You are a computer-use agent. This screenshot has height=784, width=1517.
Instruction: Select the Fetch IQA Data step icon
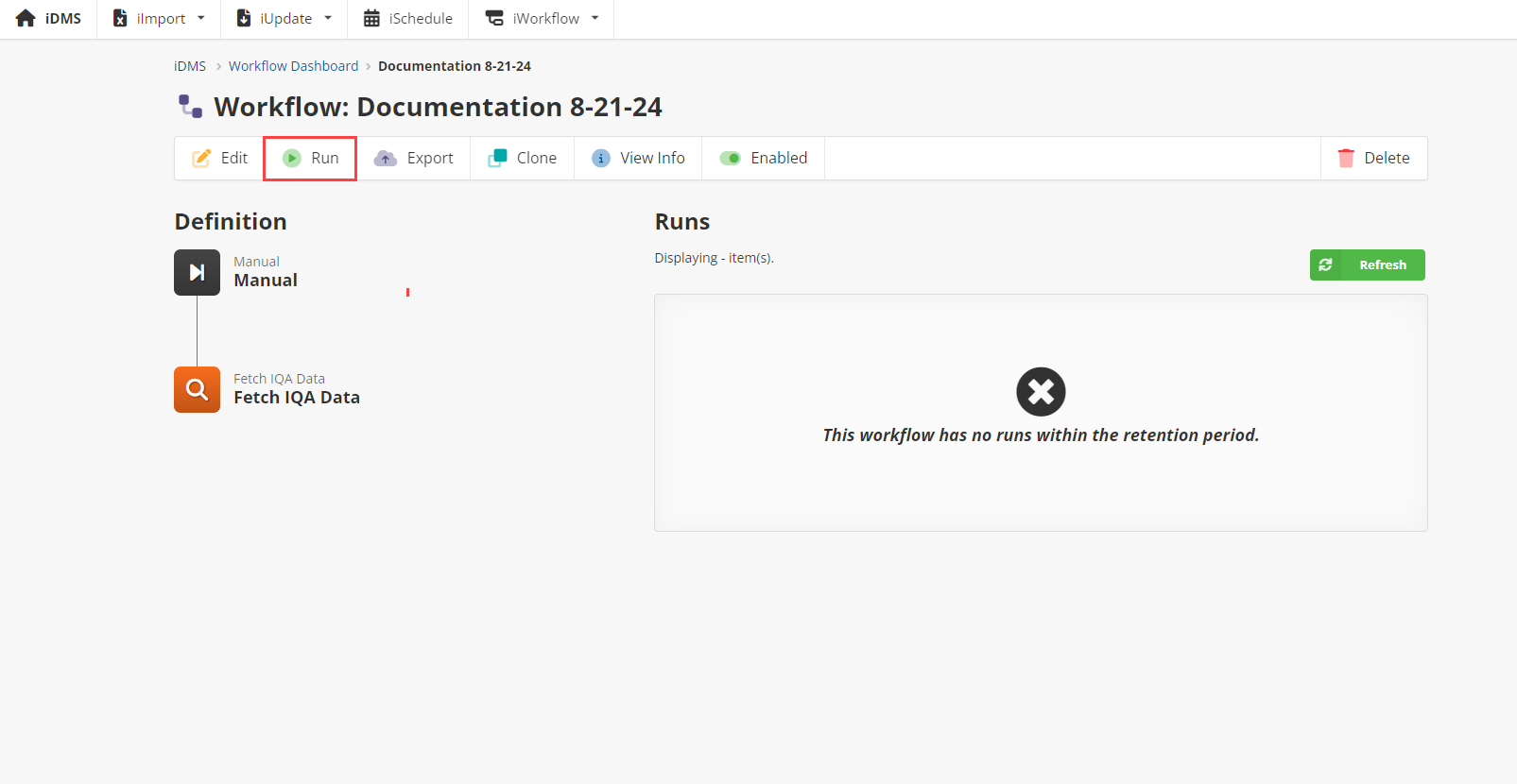click(x=197, y=389)
